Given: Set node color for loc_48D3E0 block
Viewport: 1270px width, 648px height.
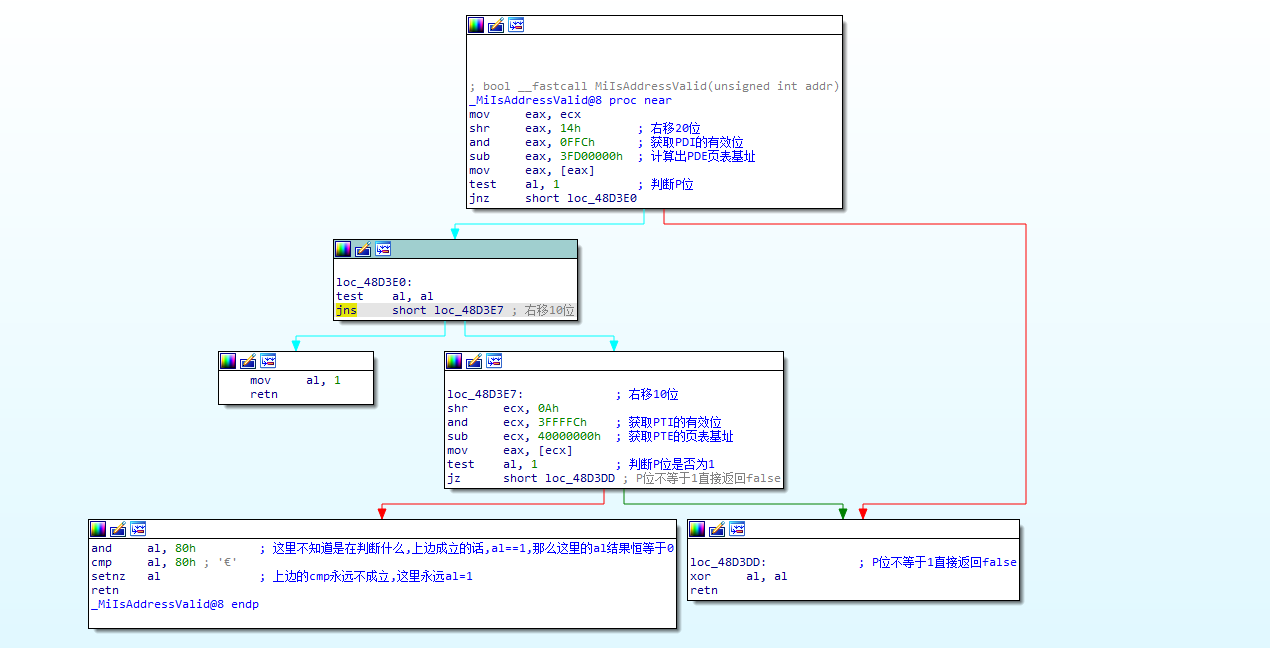Looking at the screenshot, I should pos(343,249).
